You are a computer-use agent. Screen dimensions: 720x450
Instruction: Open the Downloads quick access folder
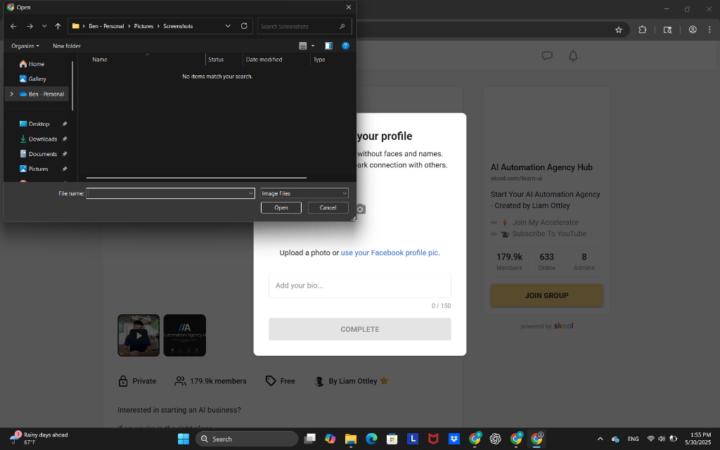(x=38, y=139)
